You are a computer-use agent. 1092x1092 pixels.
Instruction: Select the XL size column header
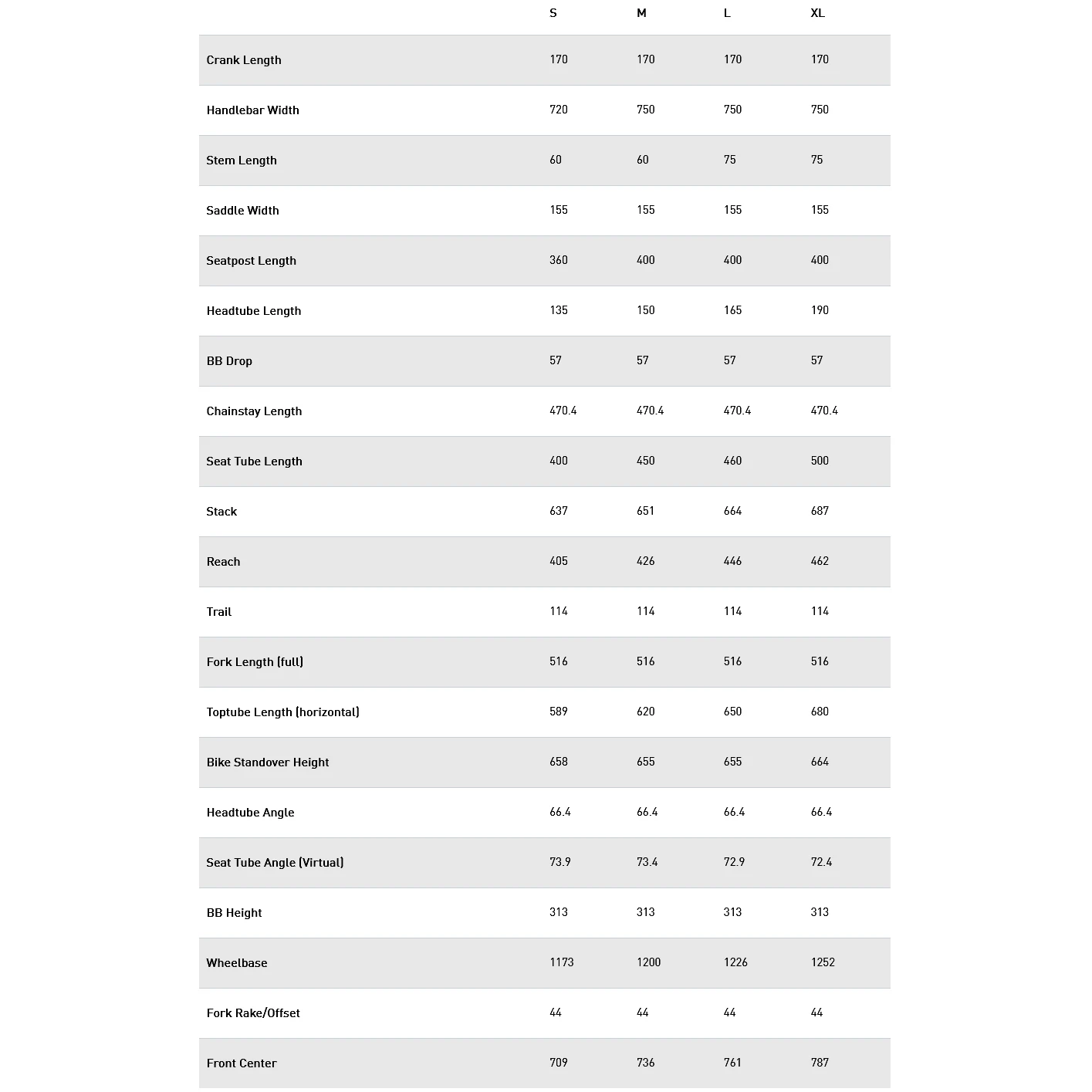point(818,13)
